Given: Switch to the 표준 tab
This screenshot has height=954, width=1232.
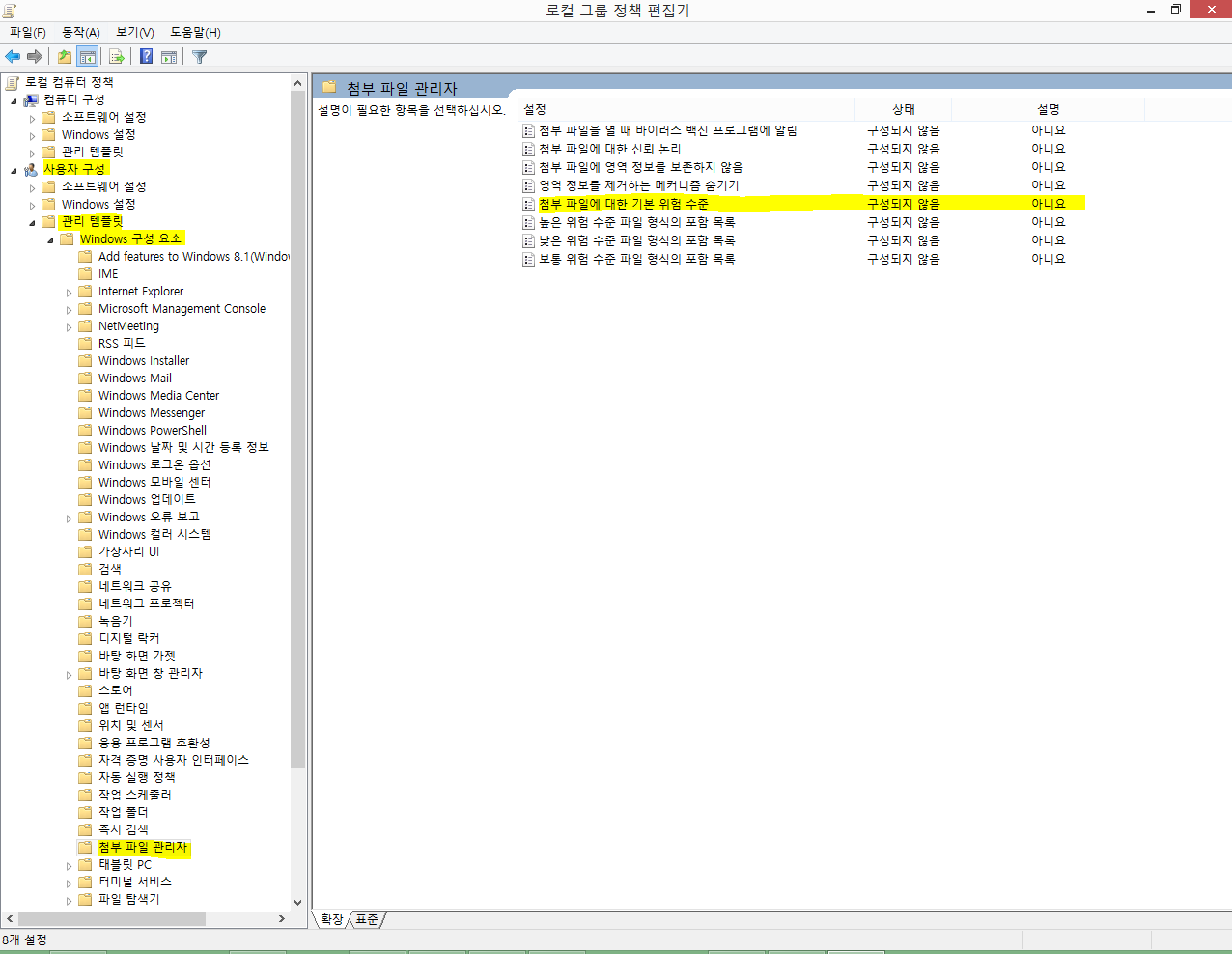Looking at the screenshot, I should [x=367, y=919].
